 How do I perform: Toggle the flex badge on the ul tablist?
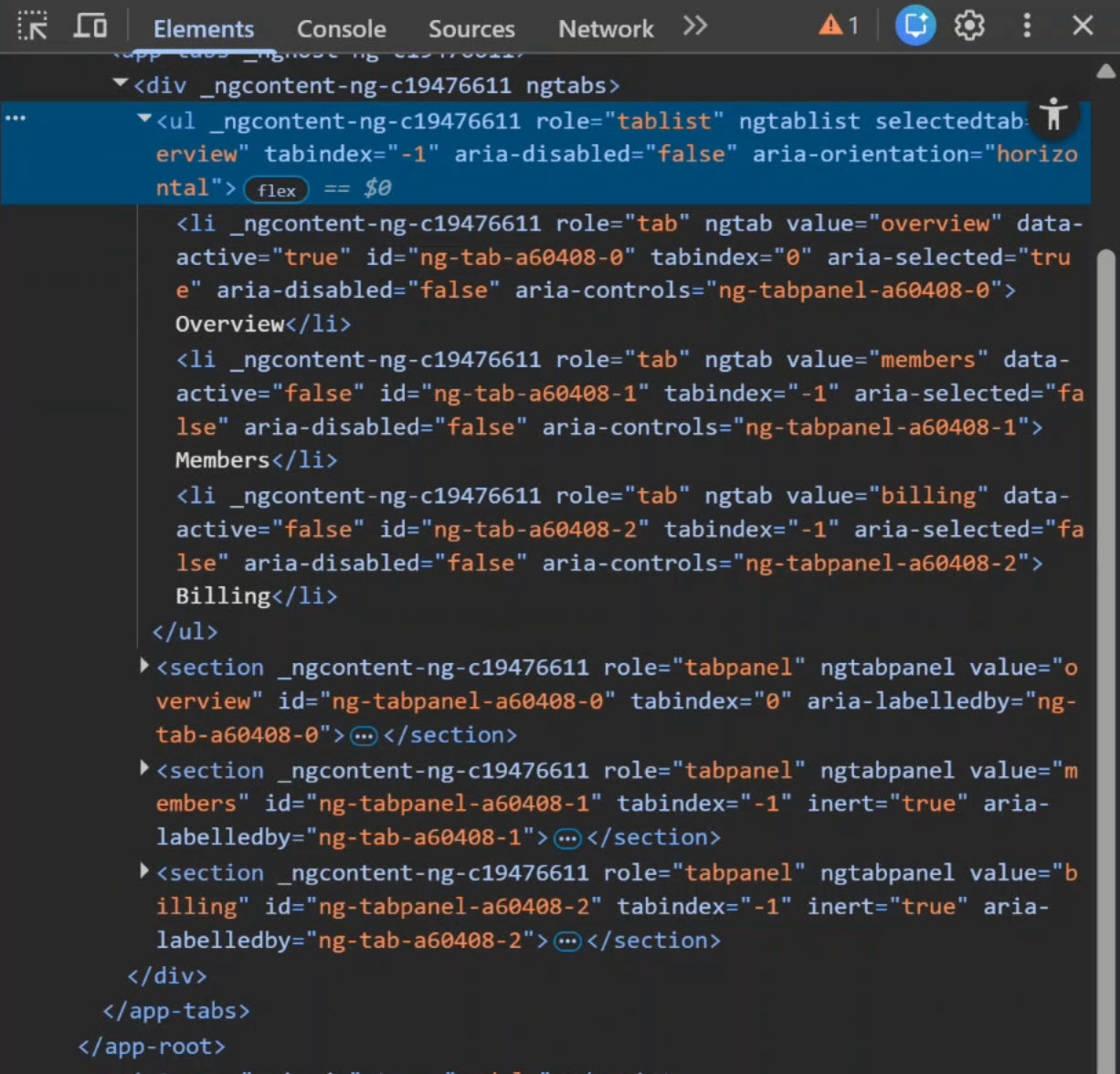click(x=276, y=189)
